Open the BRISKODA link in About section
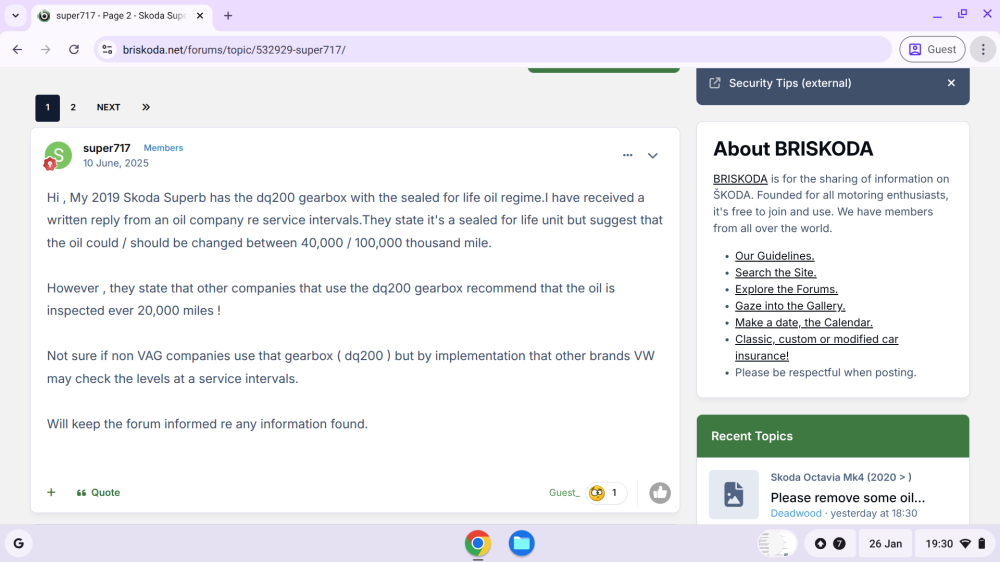 740,179
